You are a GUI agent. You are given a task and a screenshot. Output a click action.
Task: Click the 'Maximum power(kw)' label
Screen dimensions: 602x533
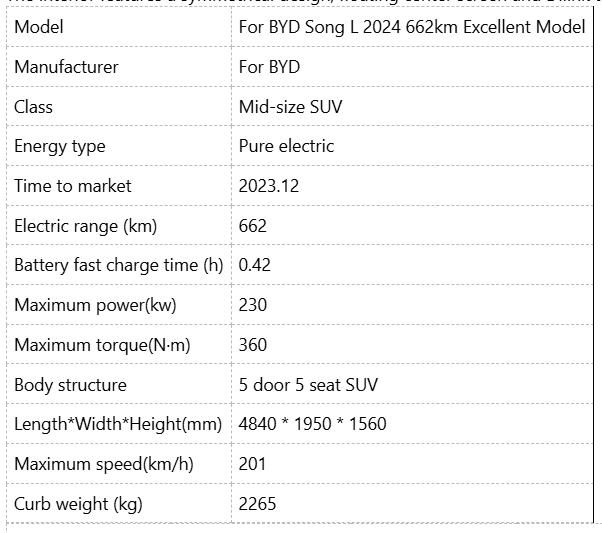click(x=95, y=306)
